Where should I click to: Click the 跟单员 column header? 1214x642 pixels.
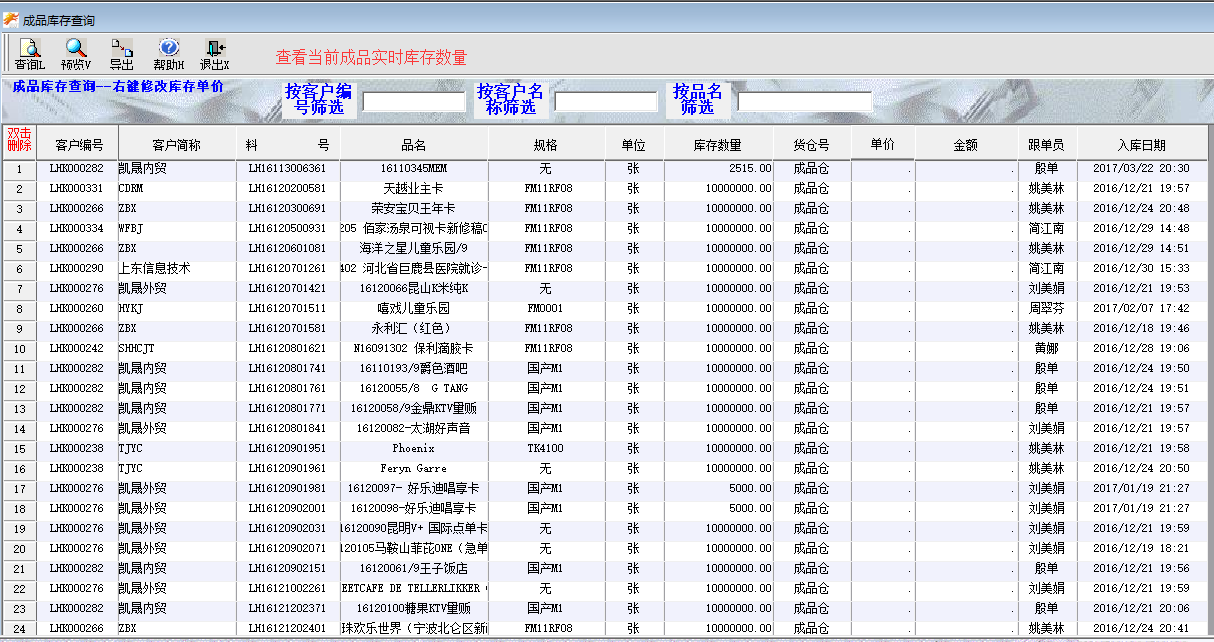point(1046,145)
